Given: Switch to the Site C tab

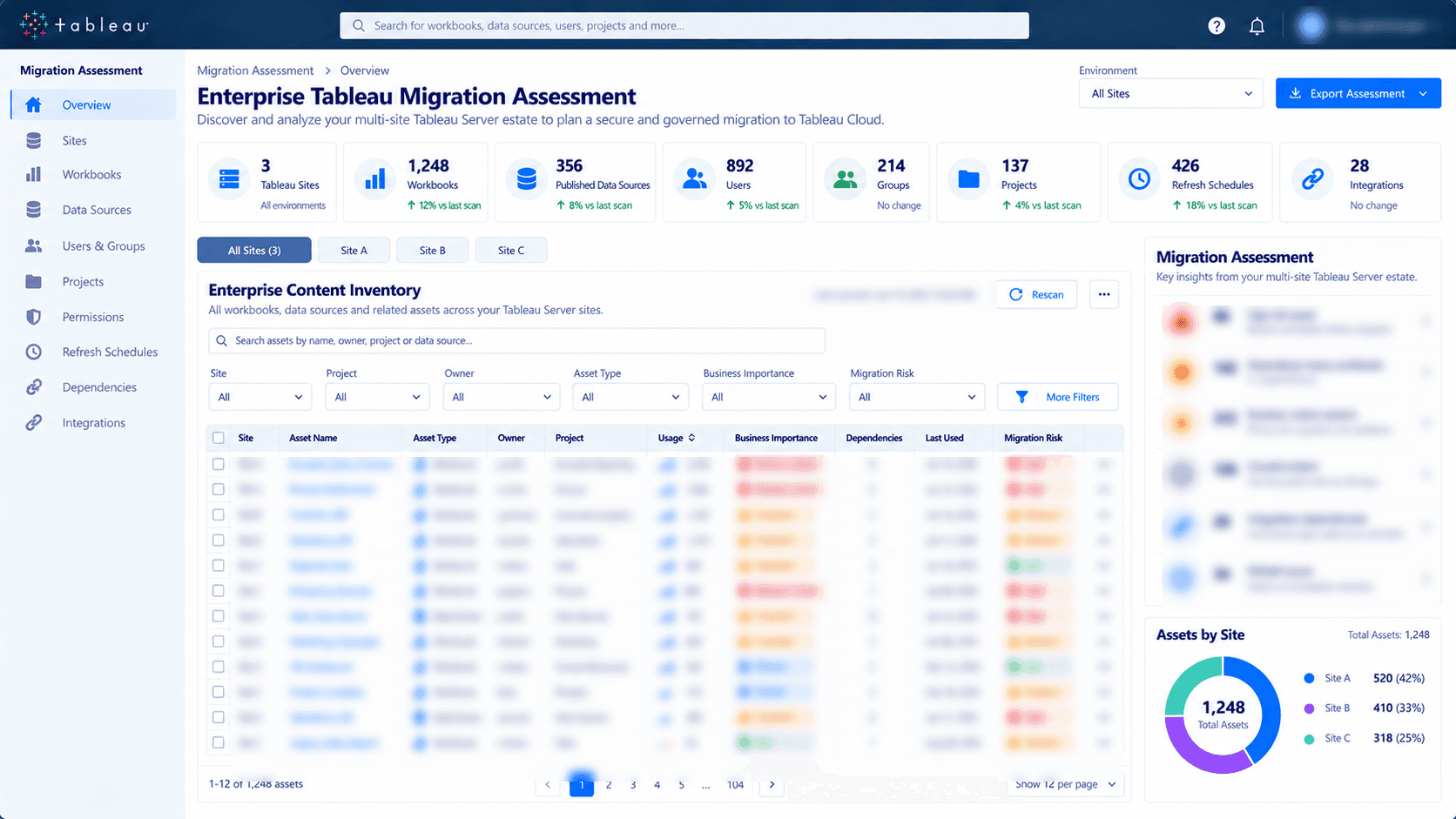Looking at the screenshot, I should coord(511,250).
